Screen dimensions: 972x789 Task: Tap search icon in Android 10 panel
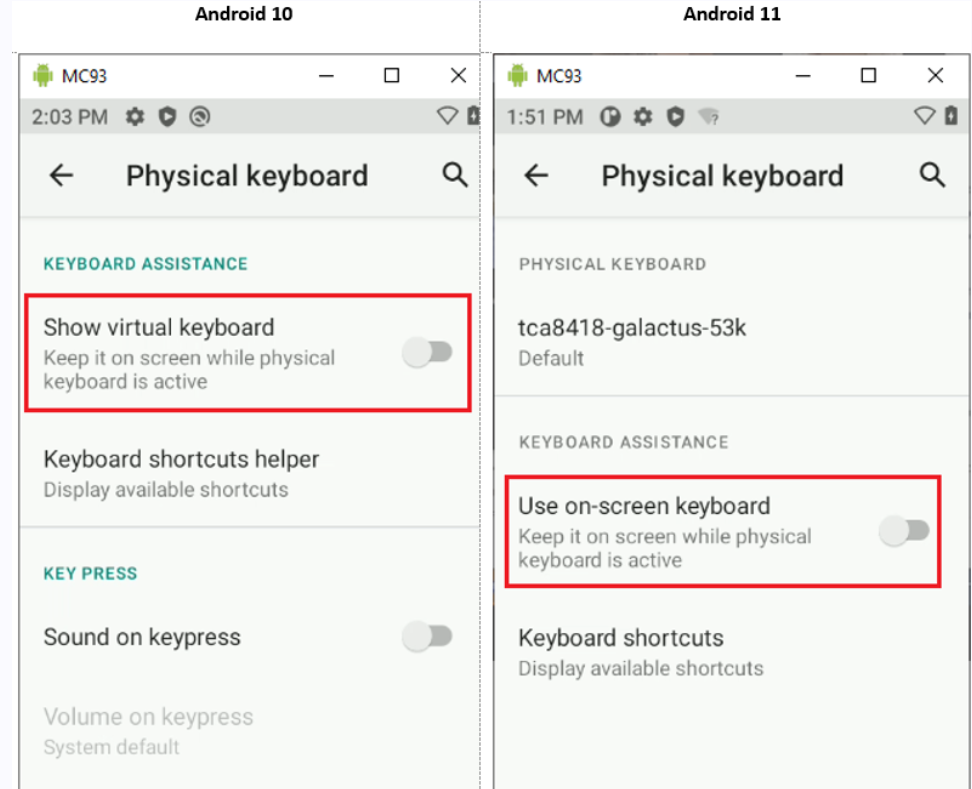coord(455,176)
